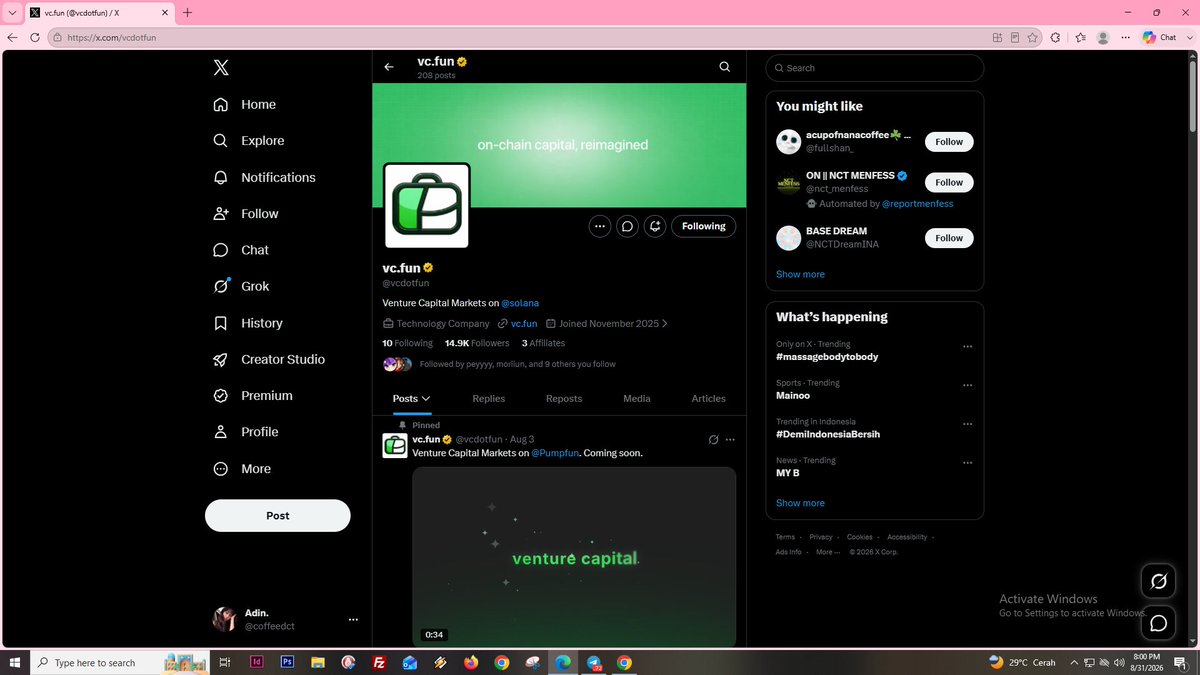Open Adin. account switcher ellipsis

[x=353, y=620]
